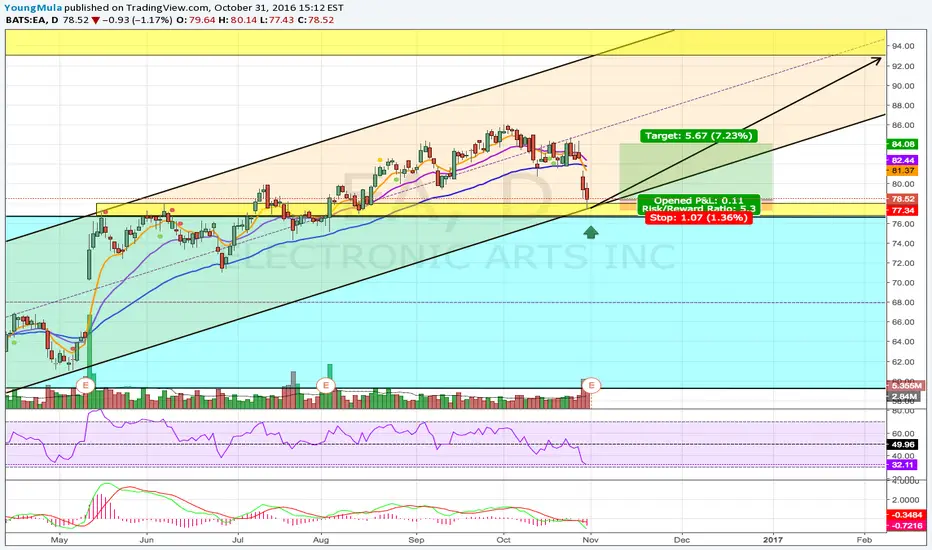Click the Jul label on time axis

(x=238, y=540)
